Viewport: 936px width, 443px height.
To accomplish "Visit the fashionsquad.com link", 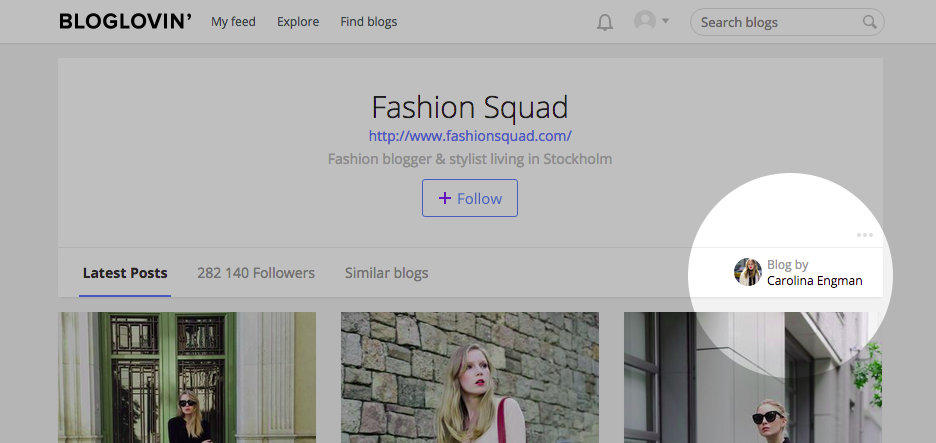I will (x=470, y=136).
